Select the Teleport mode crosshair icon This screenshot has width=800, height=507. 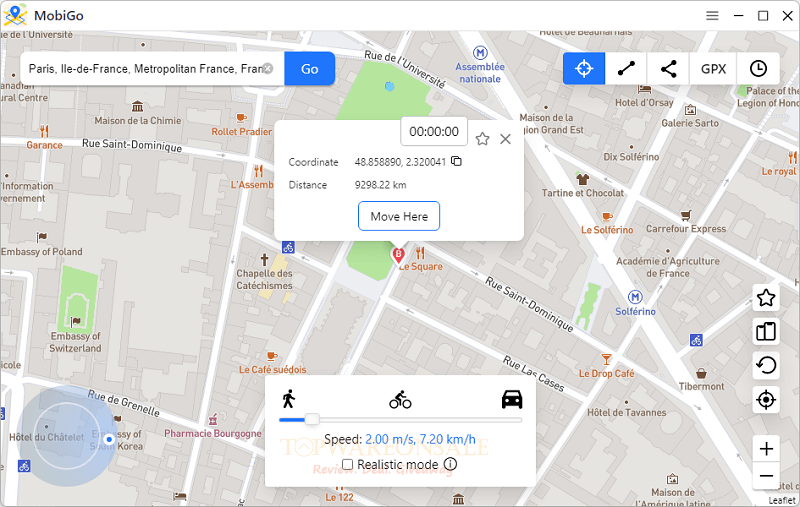tap(584, 68)
